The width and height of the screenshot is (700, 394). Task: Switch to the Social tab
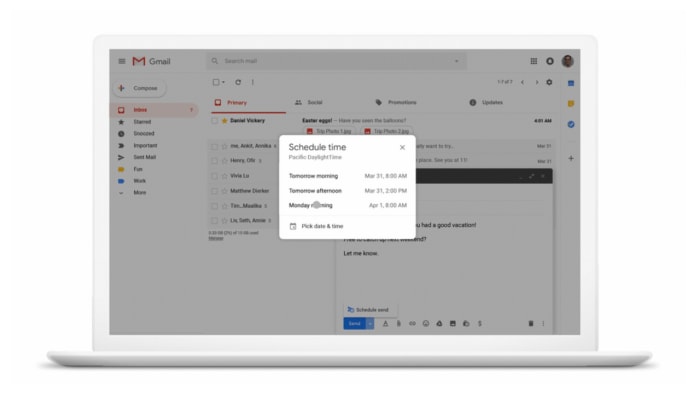(x=308, y=103)
